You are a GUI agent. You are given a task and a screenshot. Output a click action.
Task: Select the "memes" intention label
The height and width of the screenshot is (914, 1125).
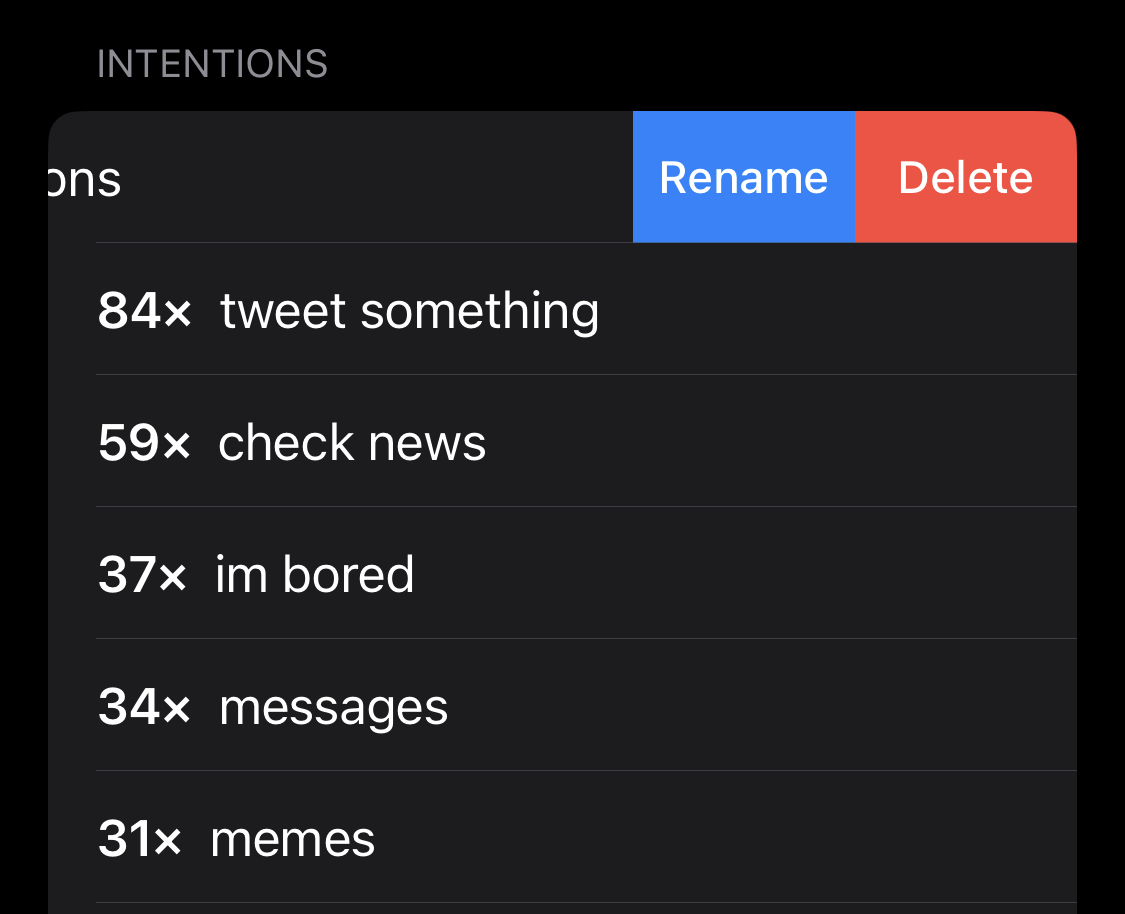tap(292, 840)
